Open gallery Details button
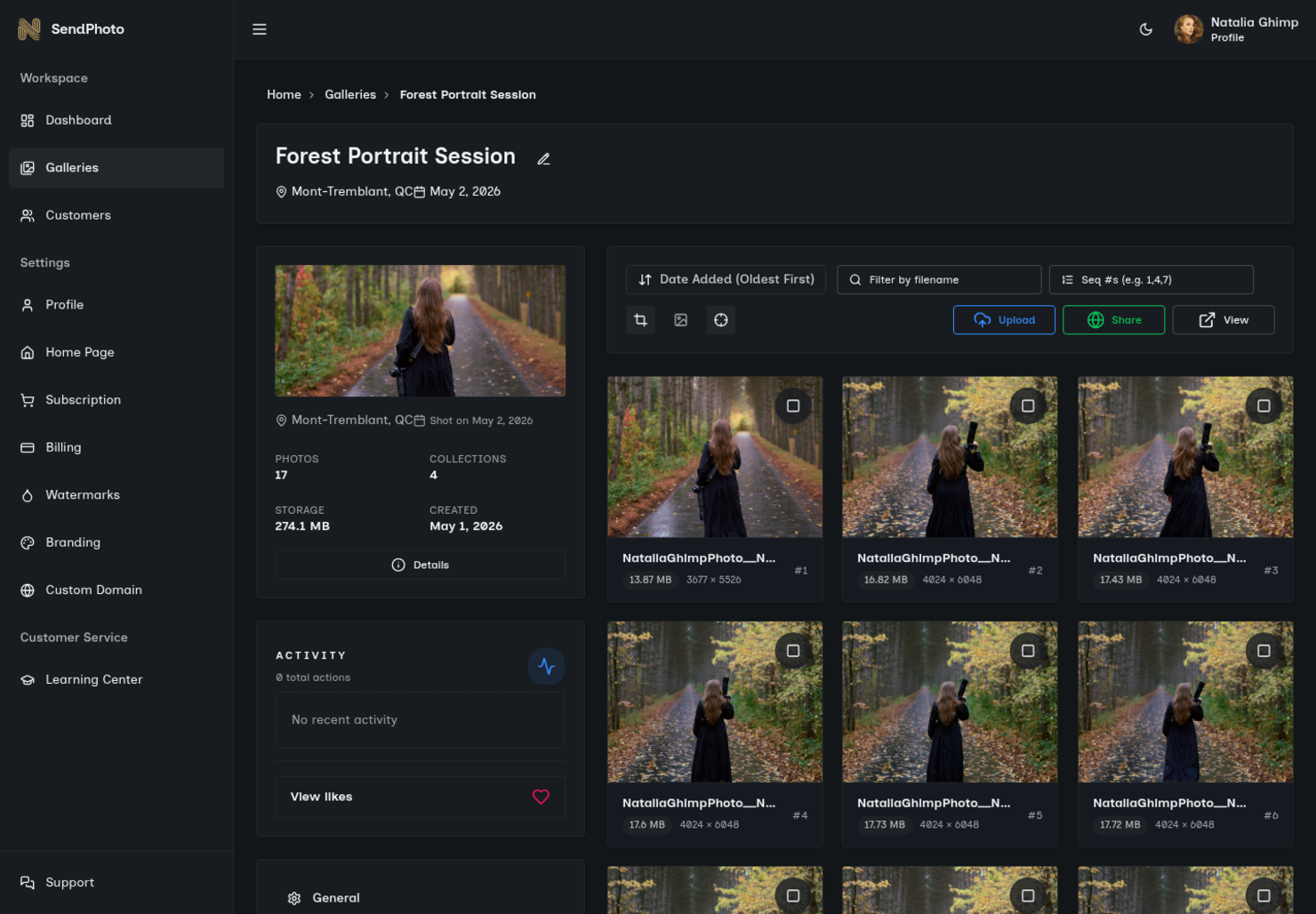Screen dimensions: 1316x914 click(x=420, y=565)
